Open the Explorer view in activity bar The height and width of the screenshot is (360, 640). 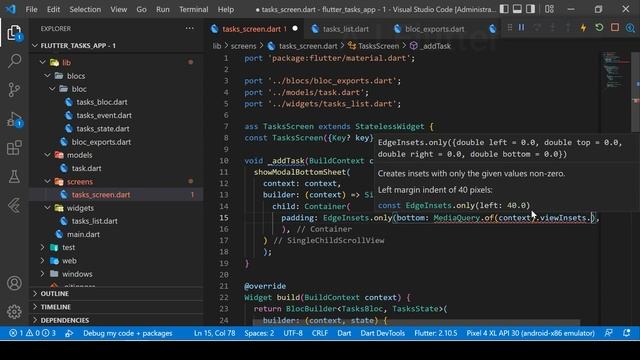[x=14, y=33]
